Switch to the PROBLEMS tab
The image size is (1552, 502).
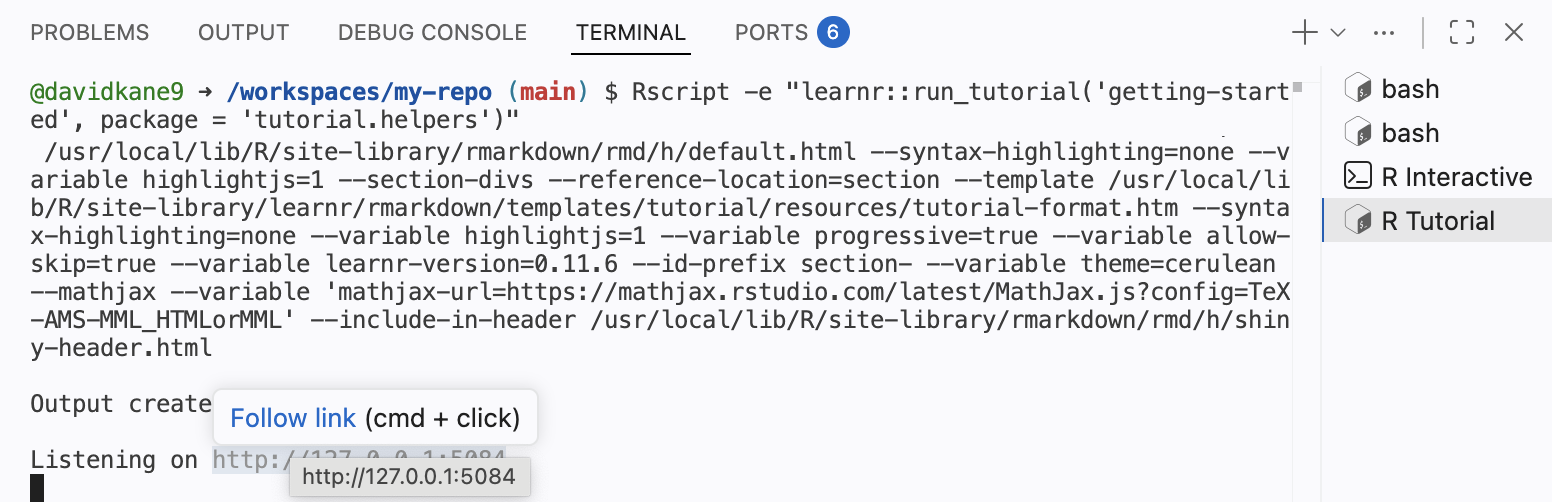click(x=90, y=33)
